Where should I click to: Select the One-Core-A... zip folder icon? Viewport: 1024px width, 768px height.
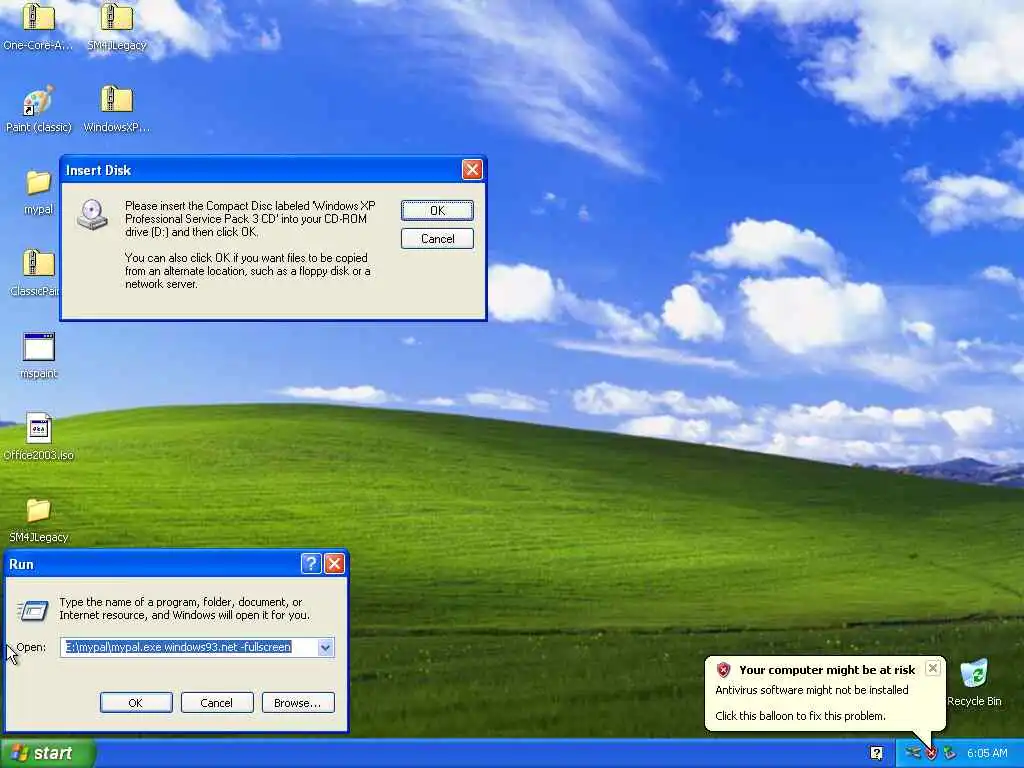coord(39,18)
